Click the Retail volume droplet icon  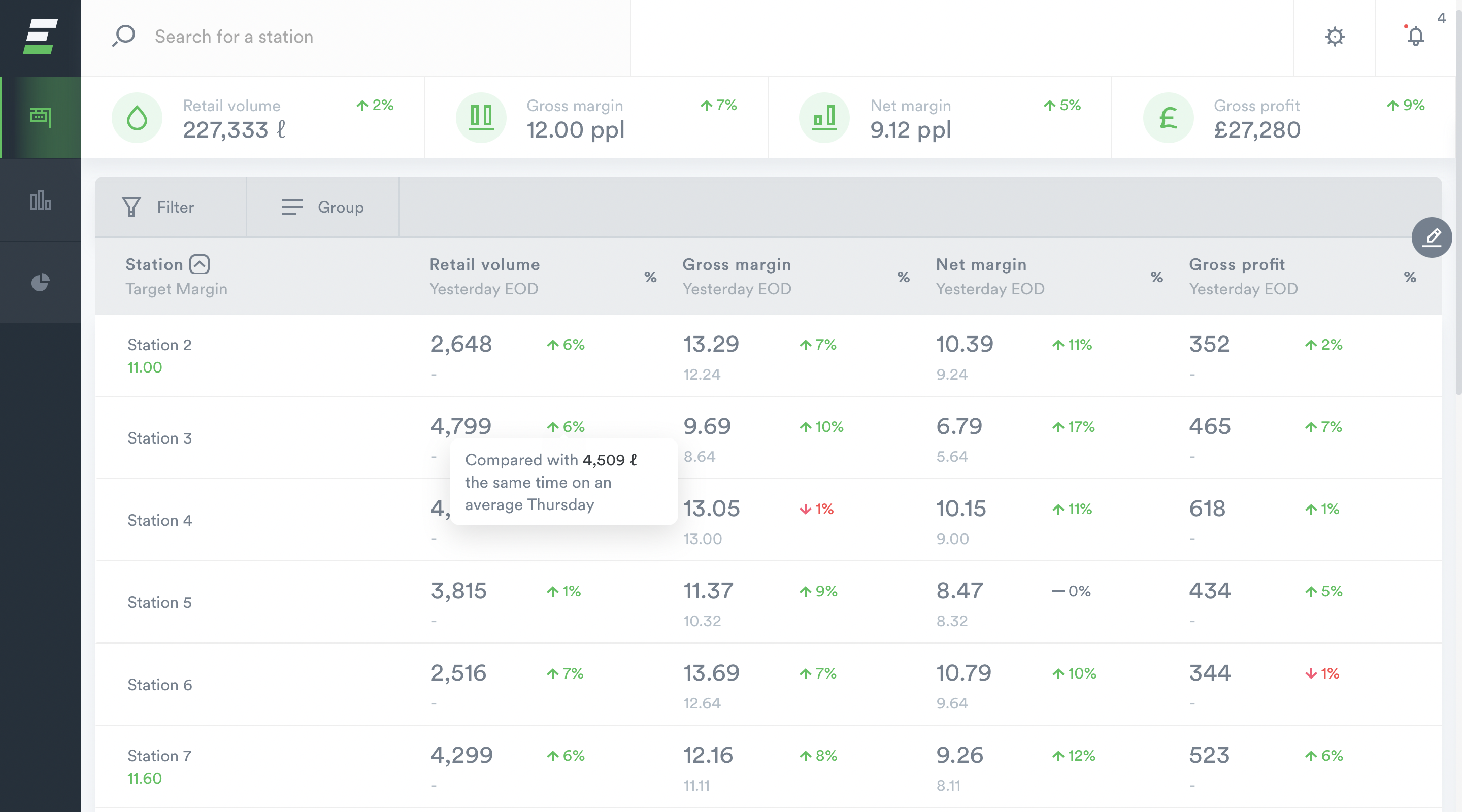coord(137,118)
